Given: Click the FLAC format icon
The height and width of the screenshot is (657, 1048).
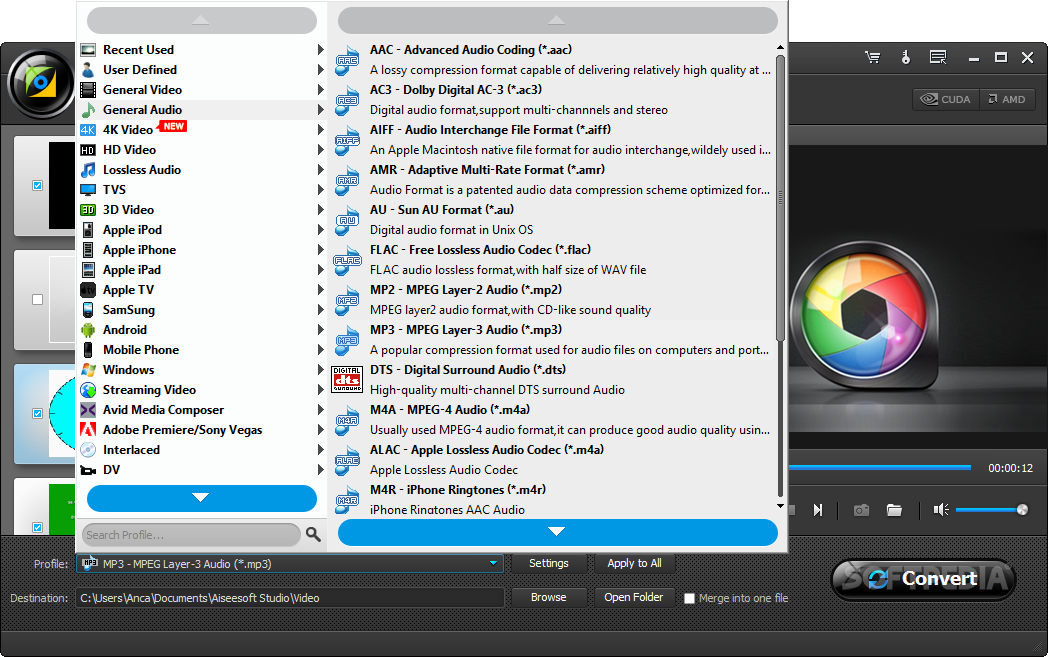Looking at the screenshot, I should pyautogui.click(x=347, y=261).
